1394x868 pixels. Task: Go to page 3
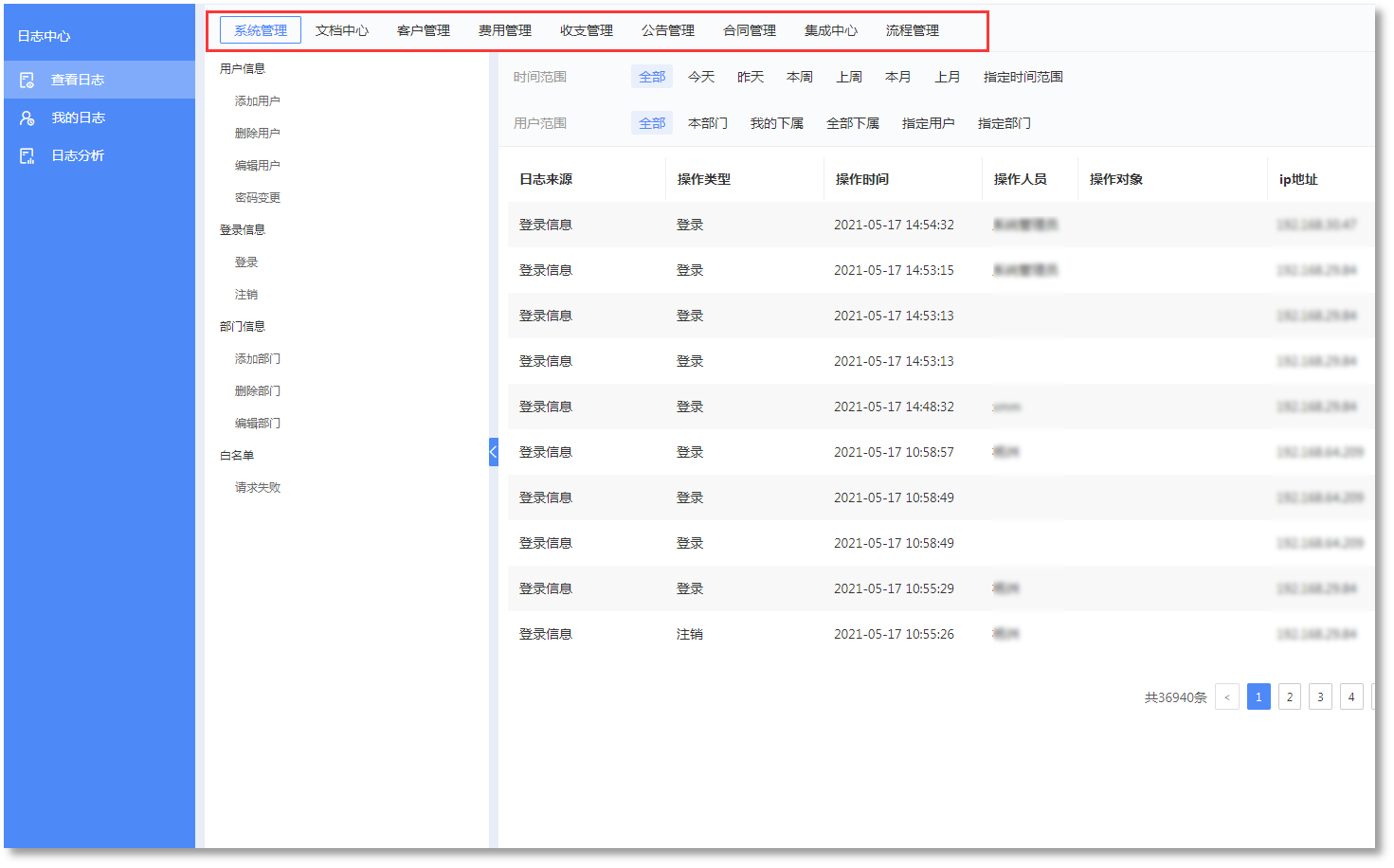1321,697
